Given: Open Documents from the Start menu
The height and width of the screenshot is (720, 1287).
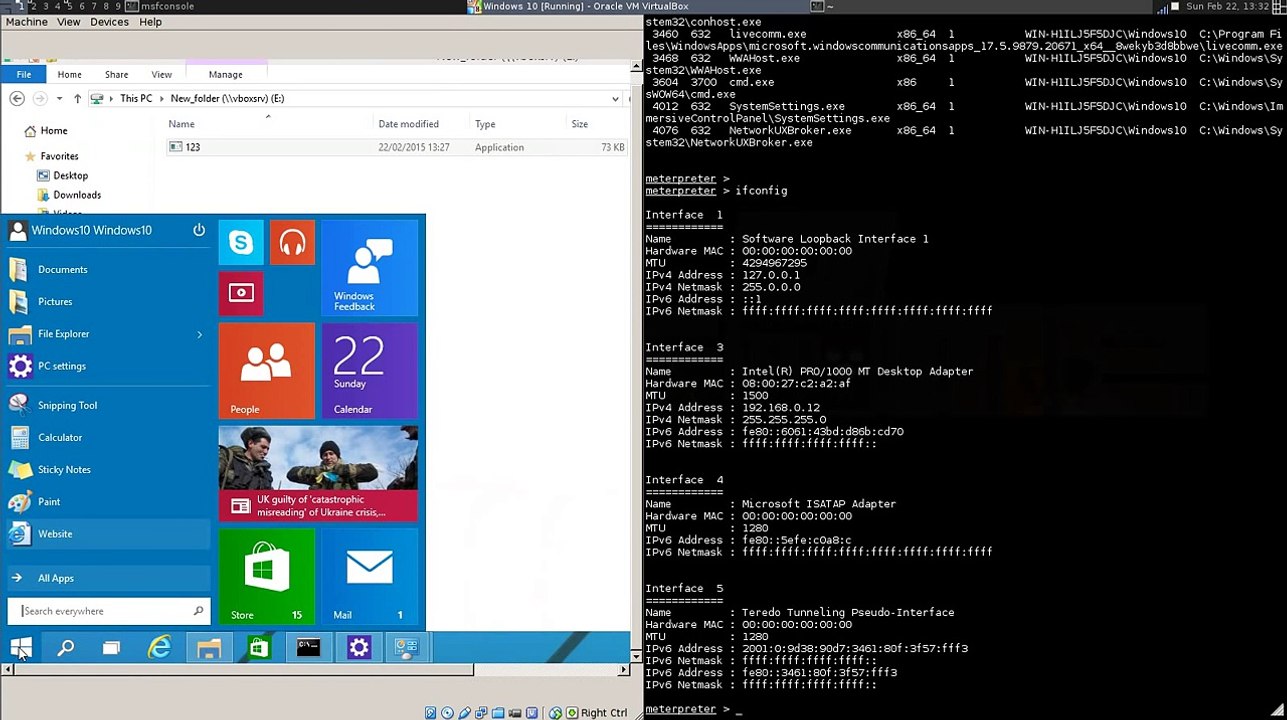Looking at the screenshot, I should coord(107,270).
